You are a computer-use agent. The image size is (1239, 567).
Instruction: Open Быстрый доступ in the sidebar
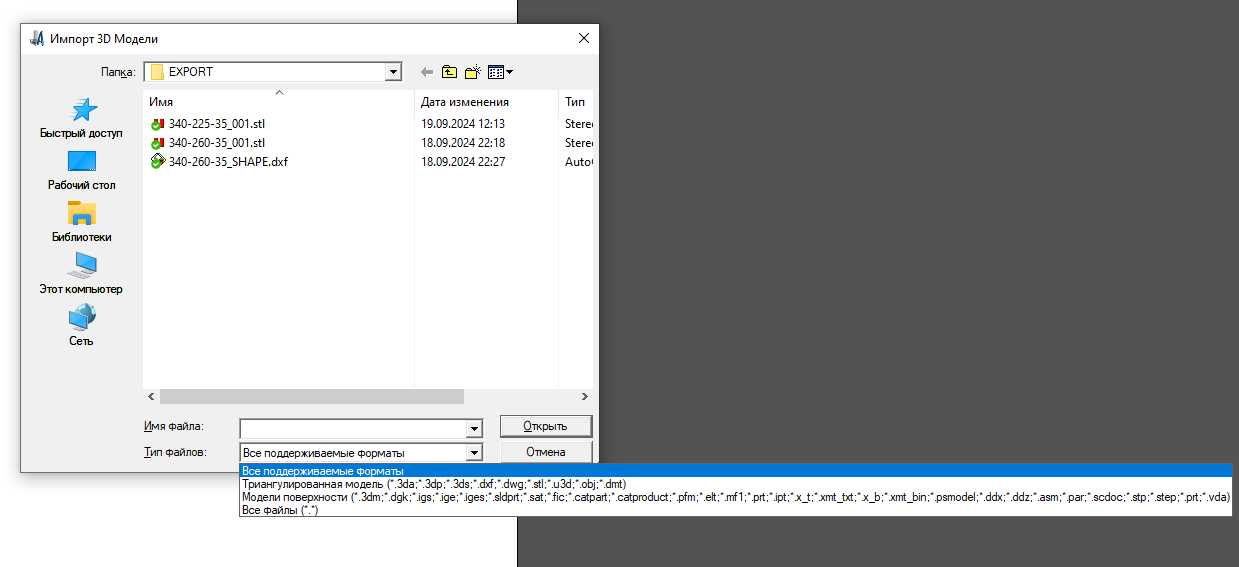(81, 117)
